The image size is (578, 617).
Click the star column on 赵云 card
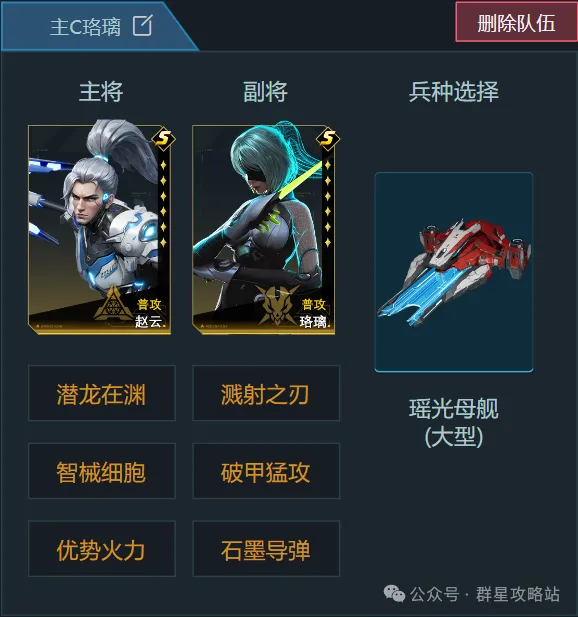163,203
